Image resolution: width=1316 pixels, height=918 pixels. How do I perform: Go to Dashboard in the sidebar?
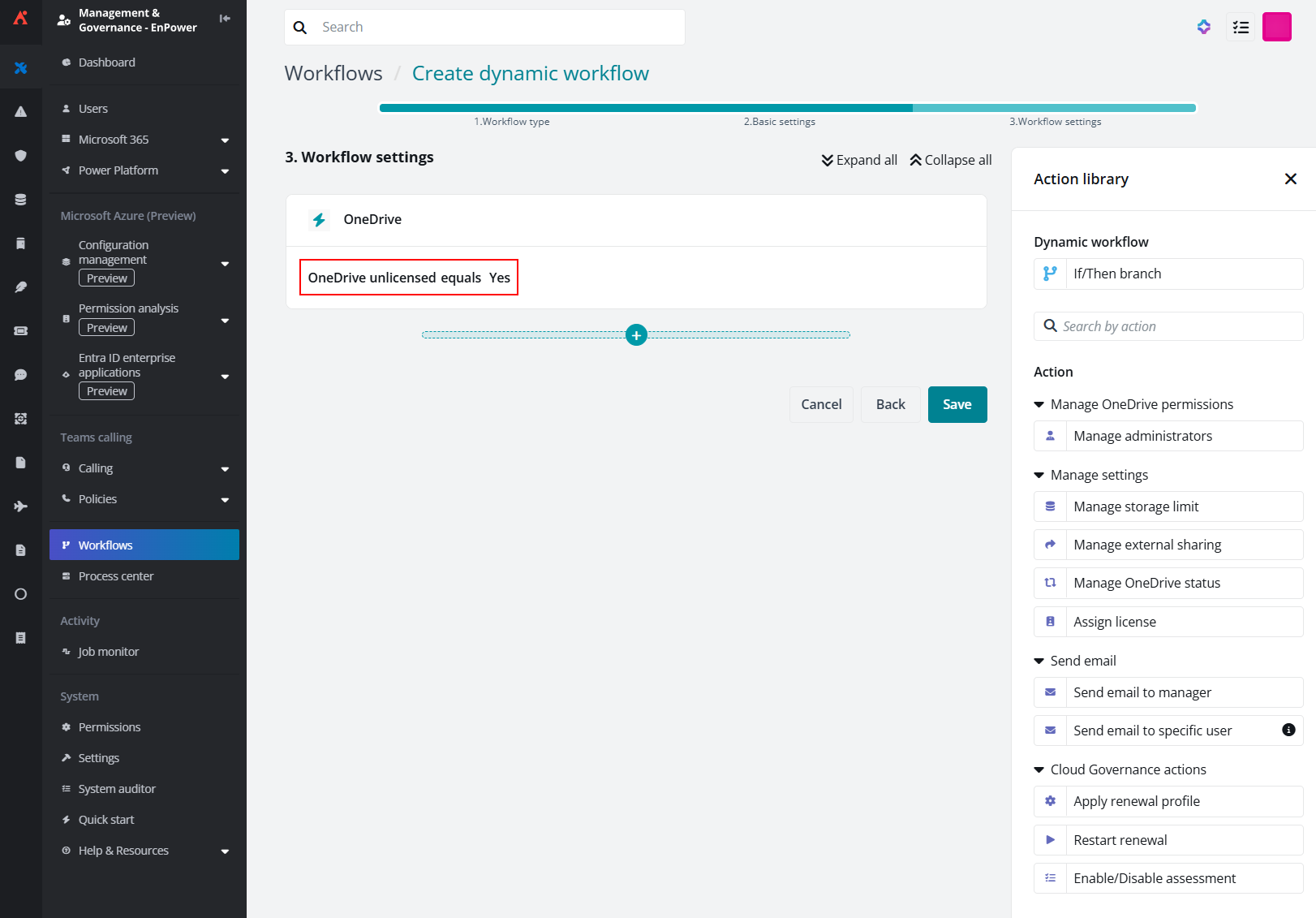[x=107, y=62]
